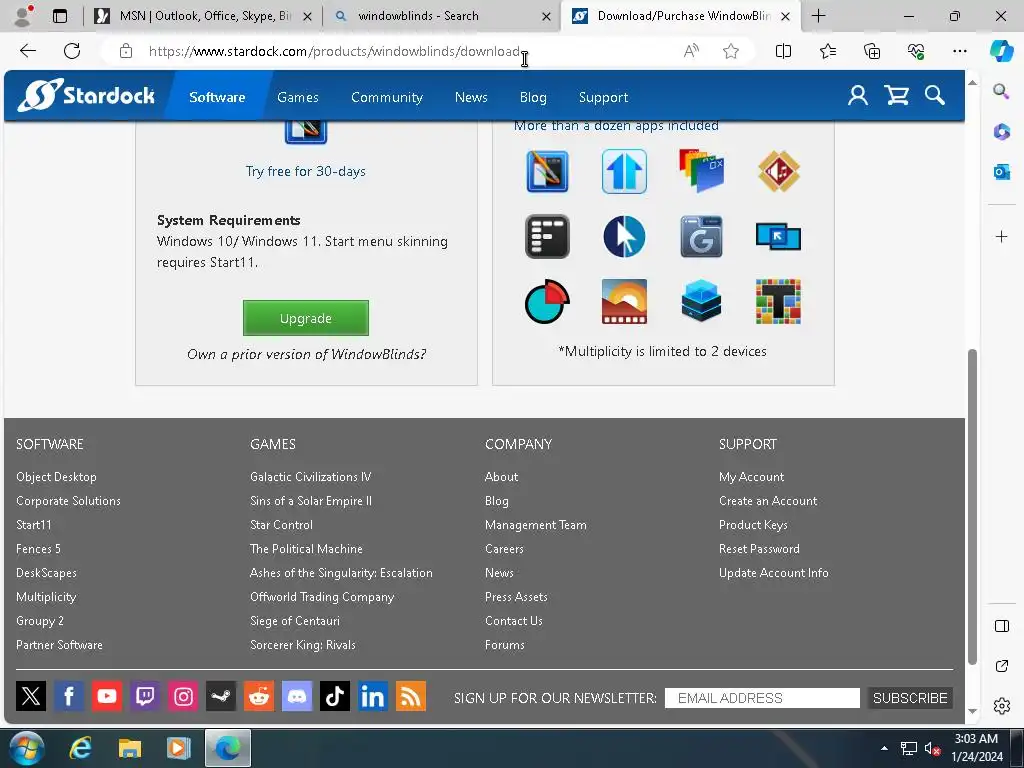Refresh the page

(72, 51)
